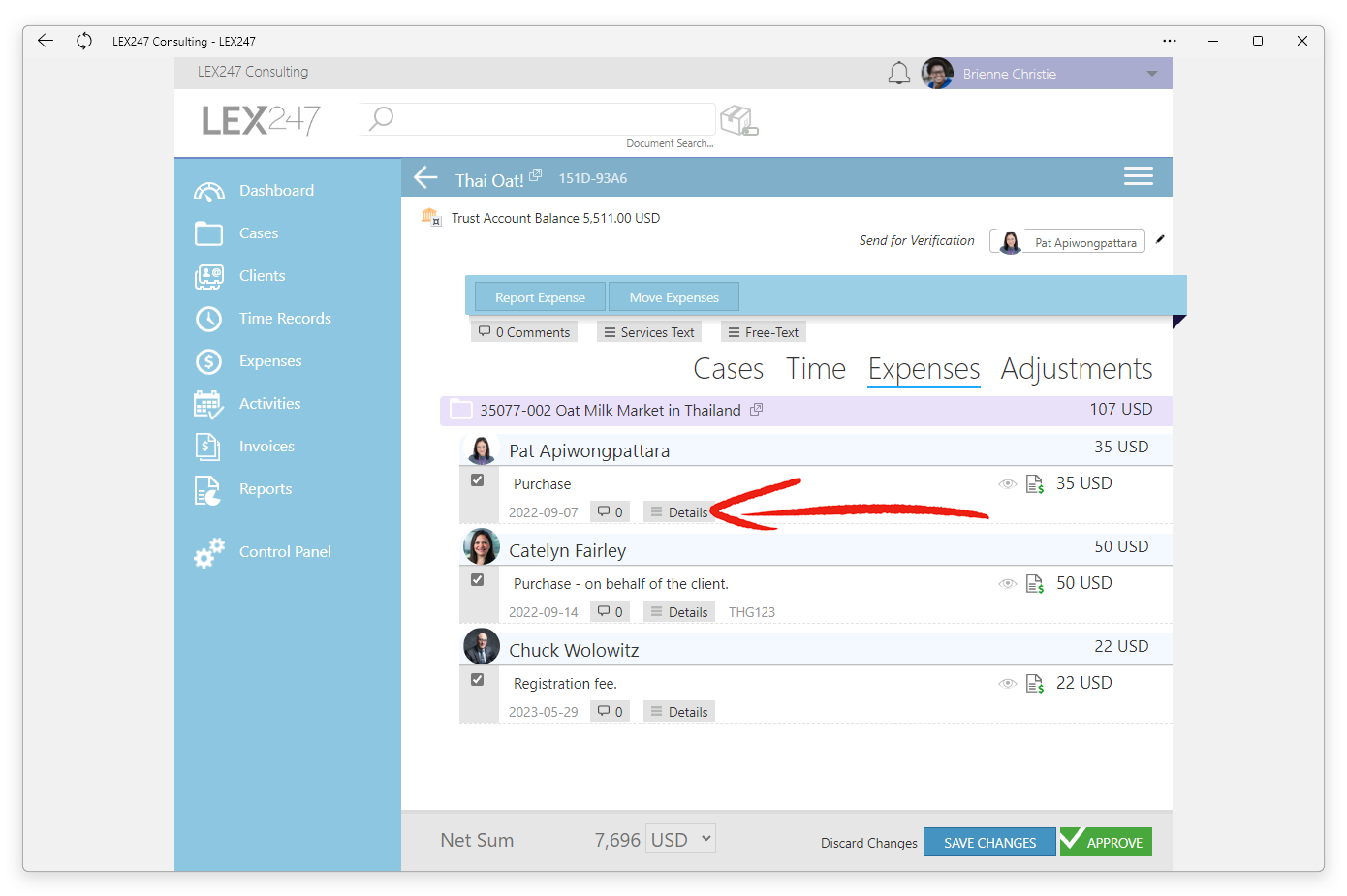Select the Expenses tab
This screenshot has height=896, width=1347.
click(x=924, y=370)
